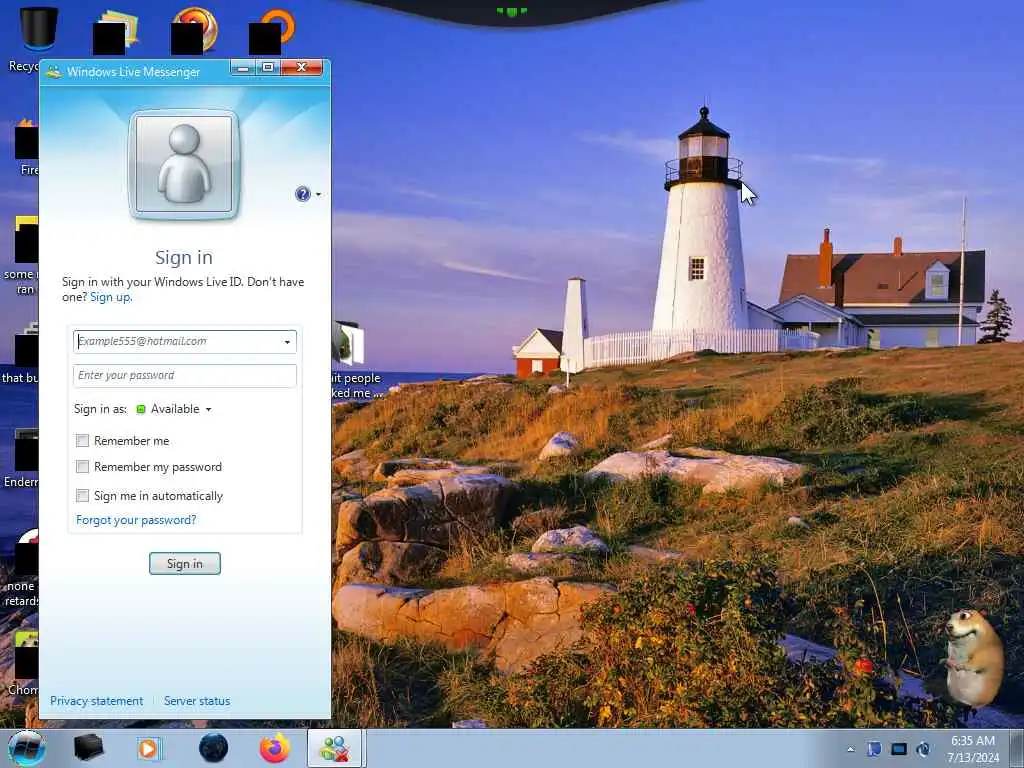Screen dimensions: 1024x768
Task: Click the Messenger title bar buddy icon
Action: point(54,72)
